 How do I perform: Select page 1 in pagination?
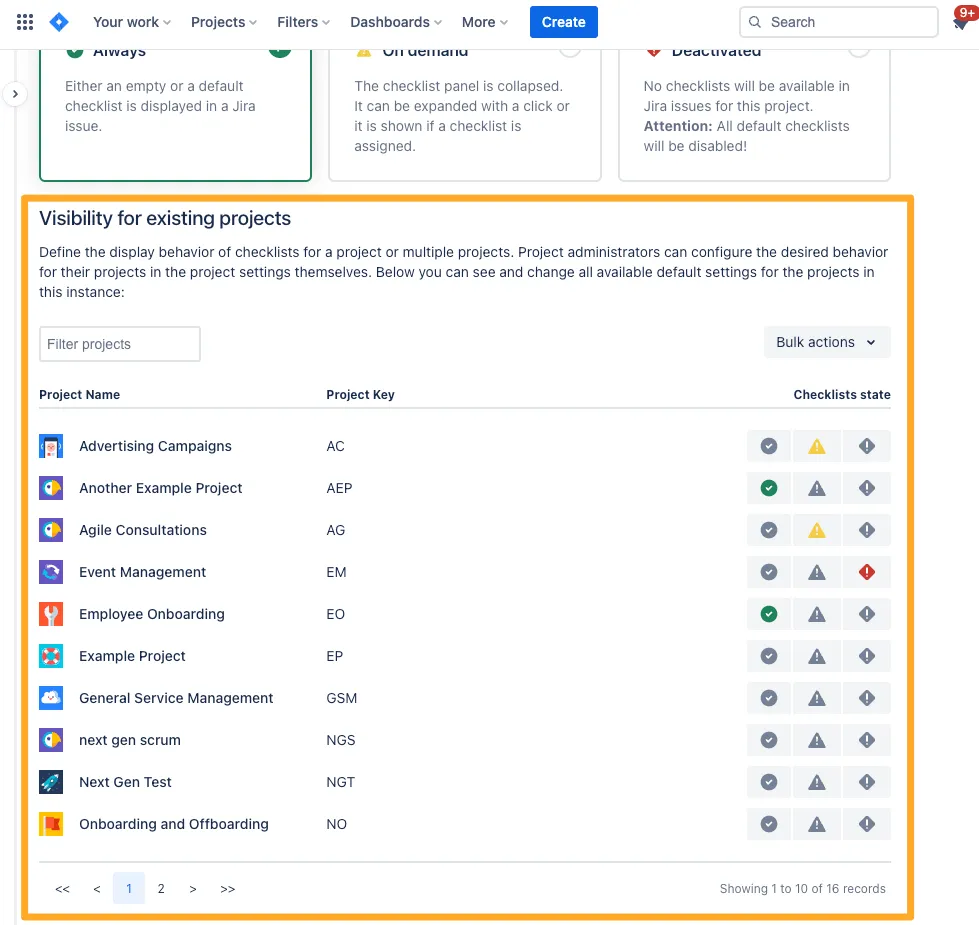pyautogui.click(x=129, y=888)
